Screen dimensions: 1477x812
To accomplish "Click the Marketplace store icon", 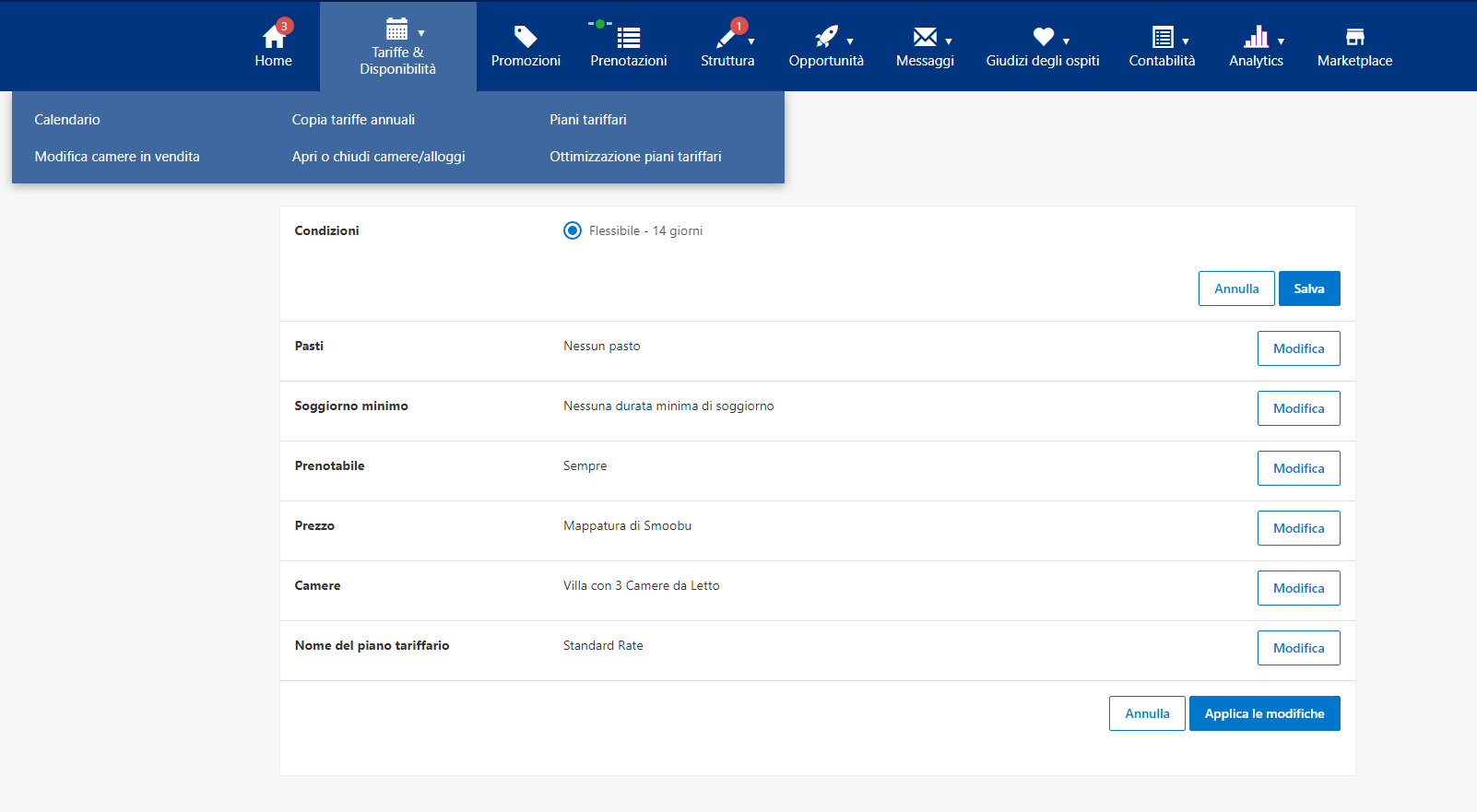I will point(1354,37).
